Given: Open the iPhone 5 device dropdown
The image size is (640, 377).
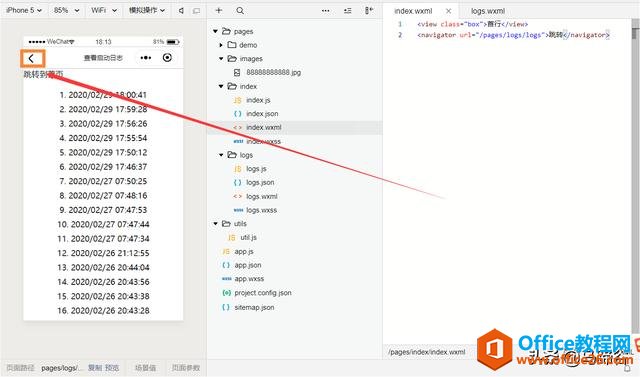Looking at the screenshot, I should click(24, 10).
